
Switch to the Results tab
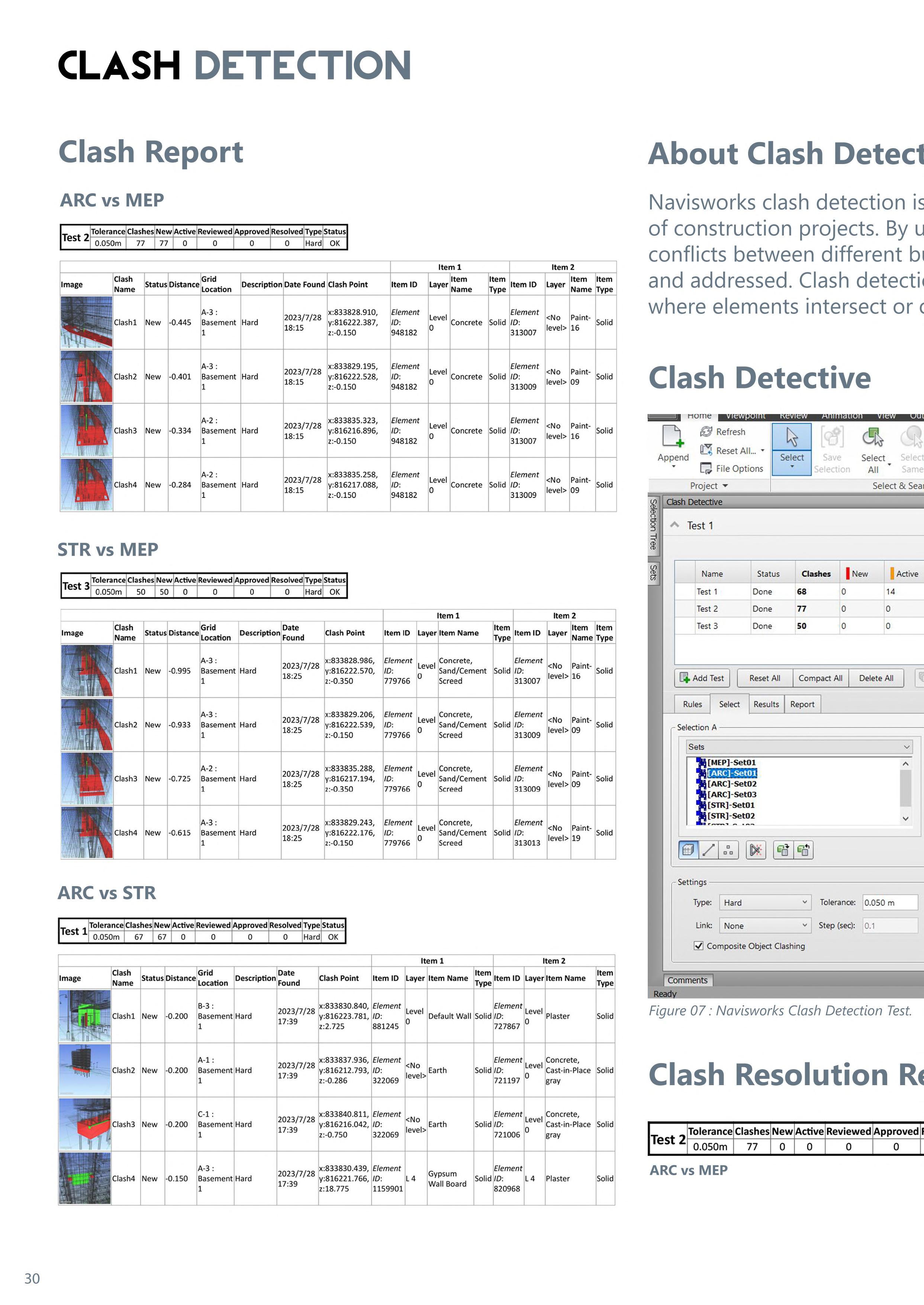766,704
